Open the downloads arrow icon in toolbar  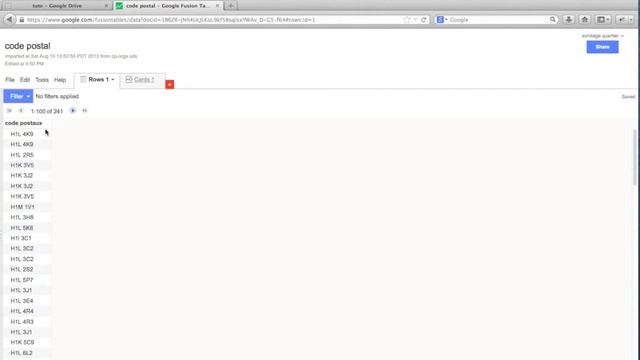tap(569, 19)
